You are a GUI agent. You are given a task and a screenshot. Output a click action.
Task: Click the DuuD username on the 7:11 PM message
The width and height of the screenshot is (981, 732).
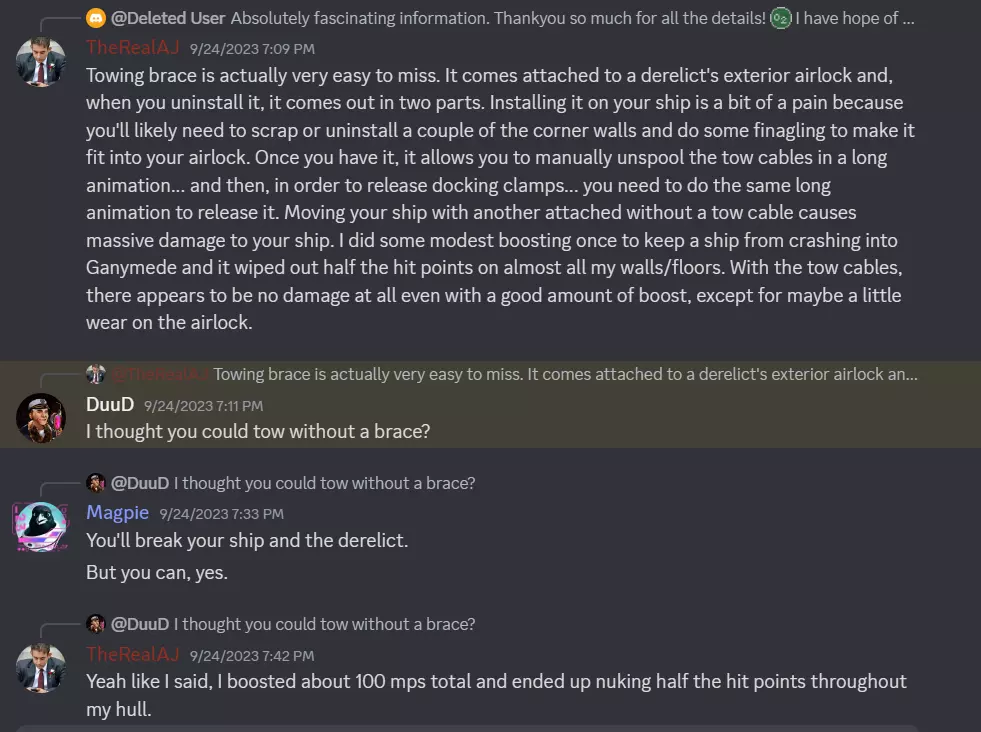[x=110, y=405]
